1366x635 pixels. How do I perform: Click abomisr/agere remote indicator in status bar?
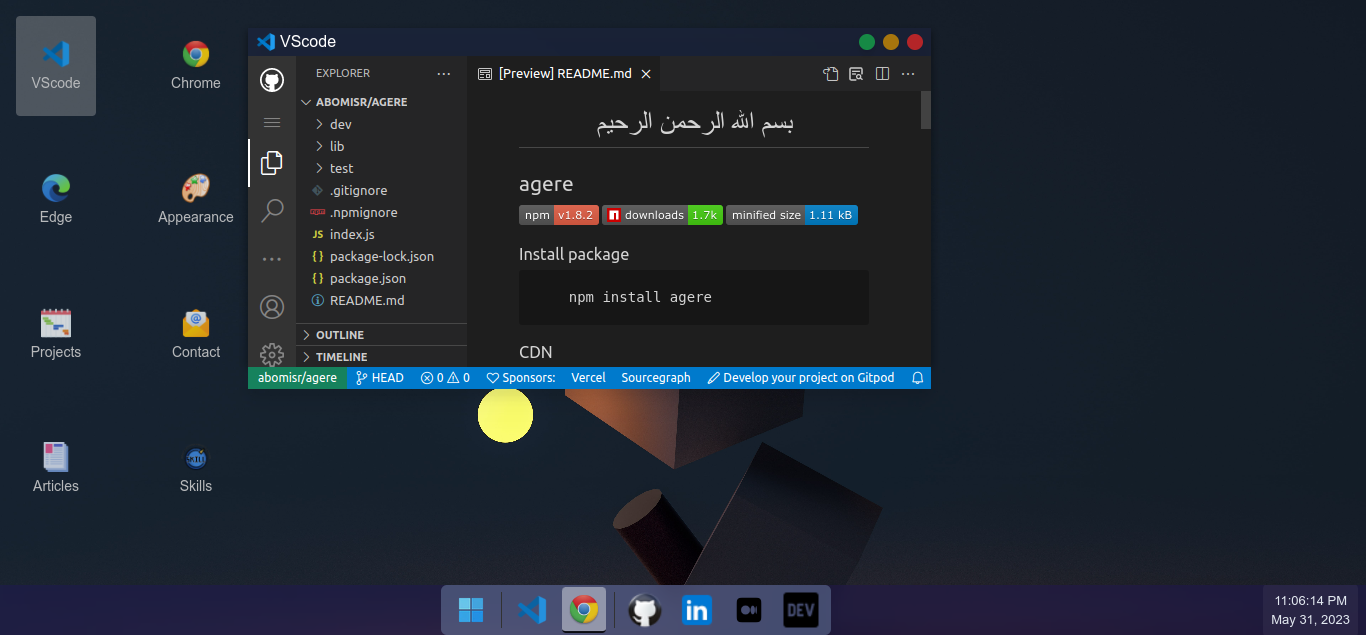click(297, 378)
